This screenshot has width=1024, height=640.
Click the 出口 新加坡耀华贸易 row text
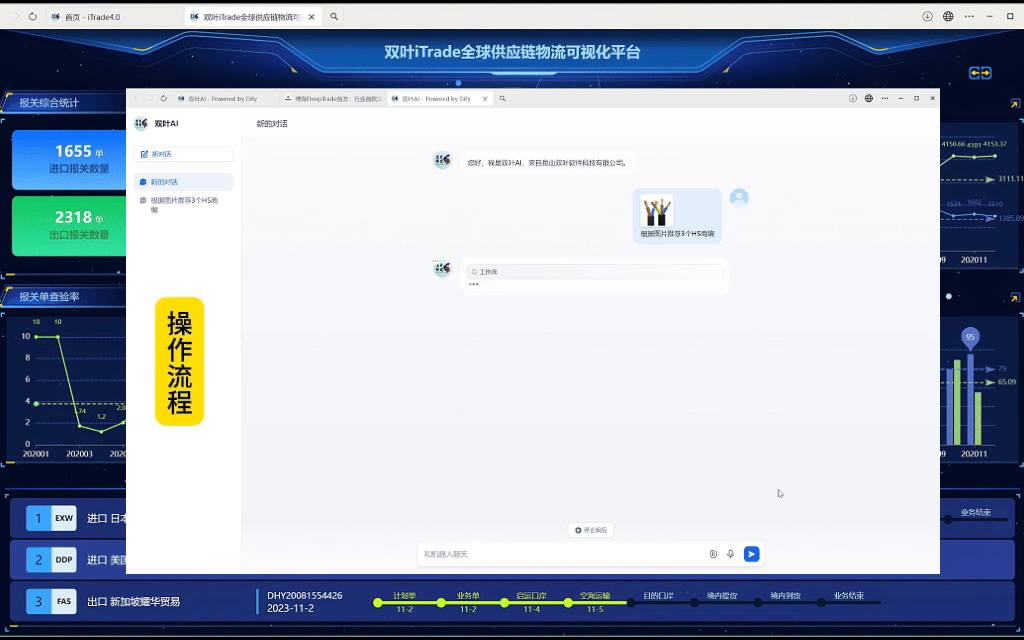(133, 601)
